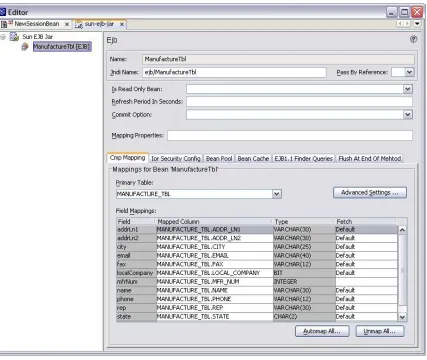Open the tab list dropdown arrow
This screenshot has height=360, width=427.
point(417,24)
